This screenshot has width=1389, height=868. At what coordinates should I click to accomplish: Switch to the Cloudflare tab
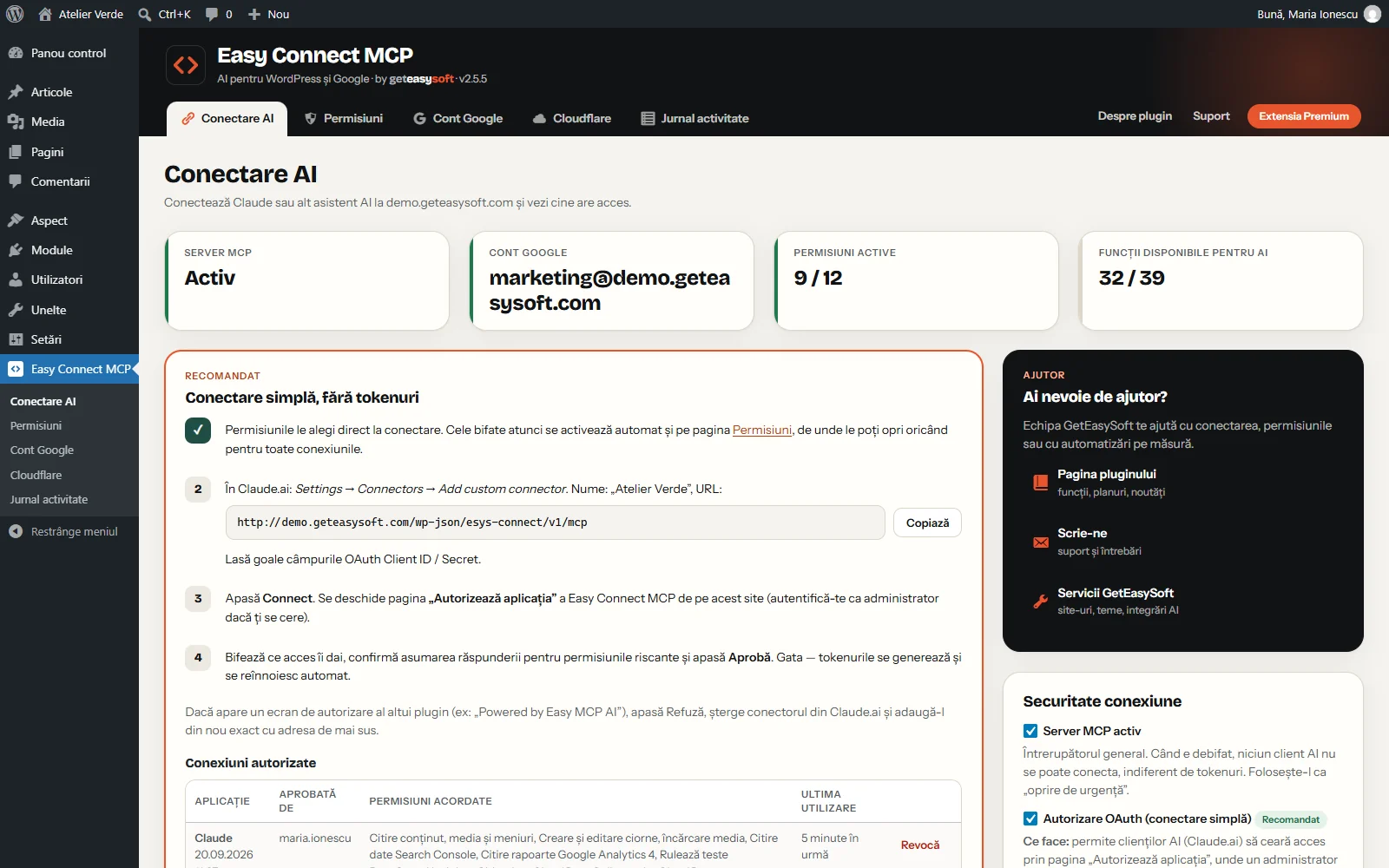(572, 119)
